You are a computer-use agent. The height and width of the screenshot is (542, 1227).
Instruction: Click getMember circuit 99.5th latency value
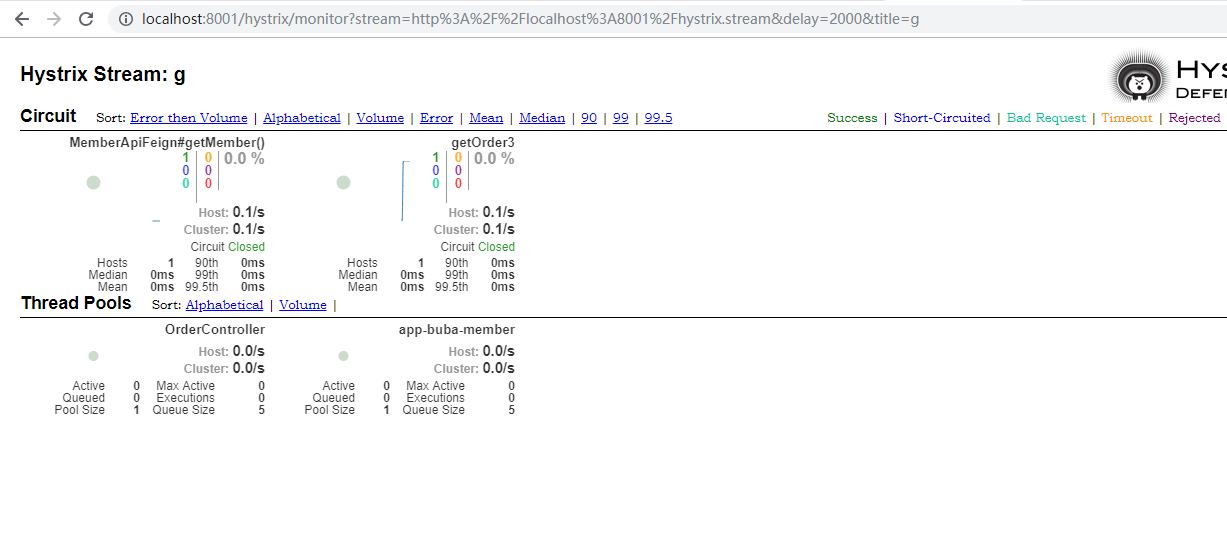[252, 287]
